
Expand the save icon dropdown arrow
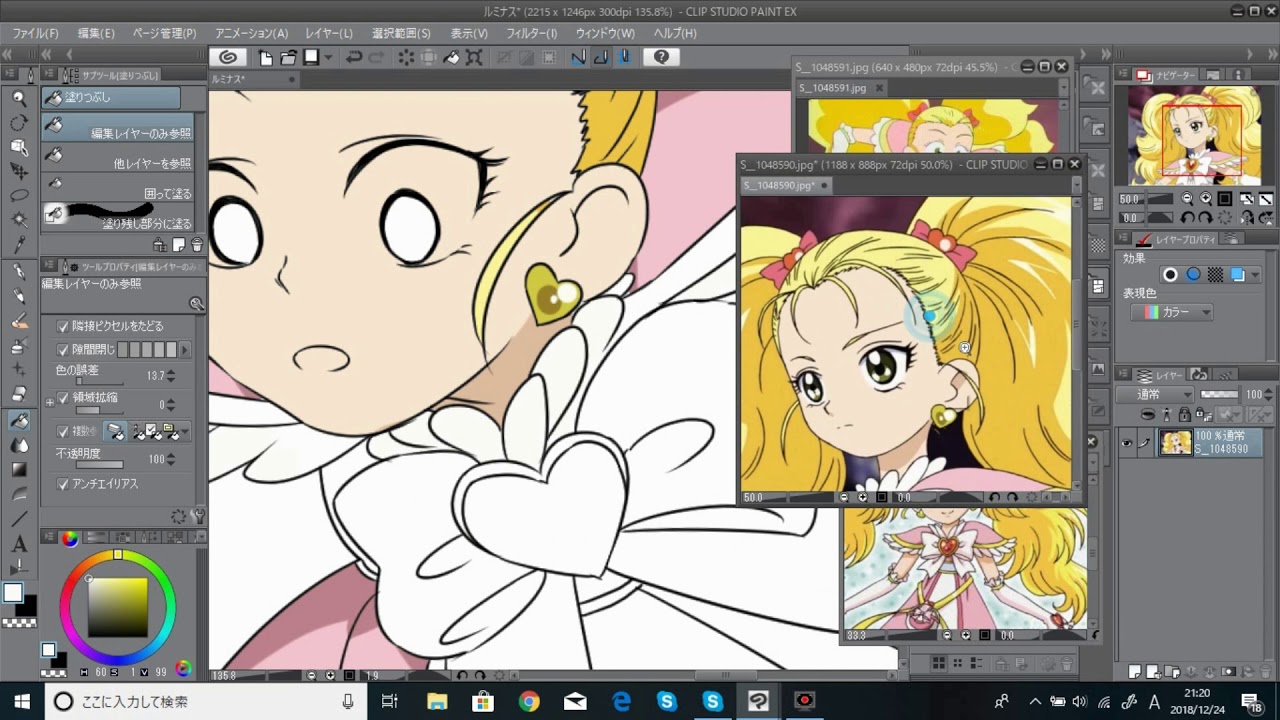pos(327,58)
